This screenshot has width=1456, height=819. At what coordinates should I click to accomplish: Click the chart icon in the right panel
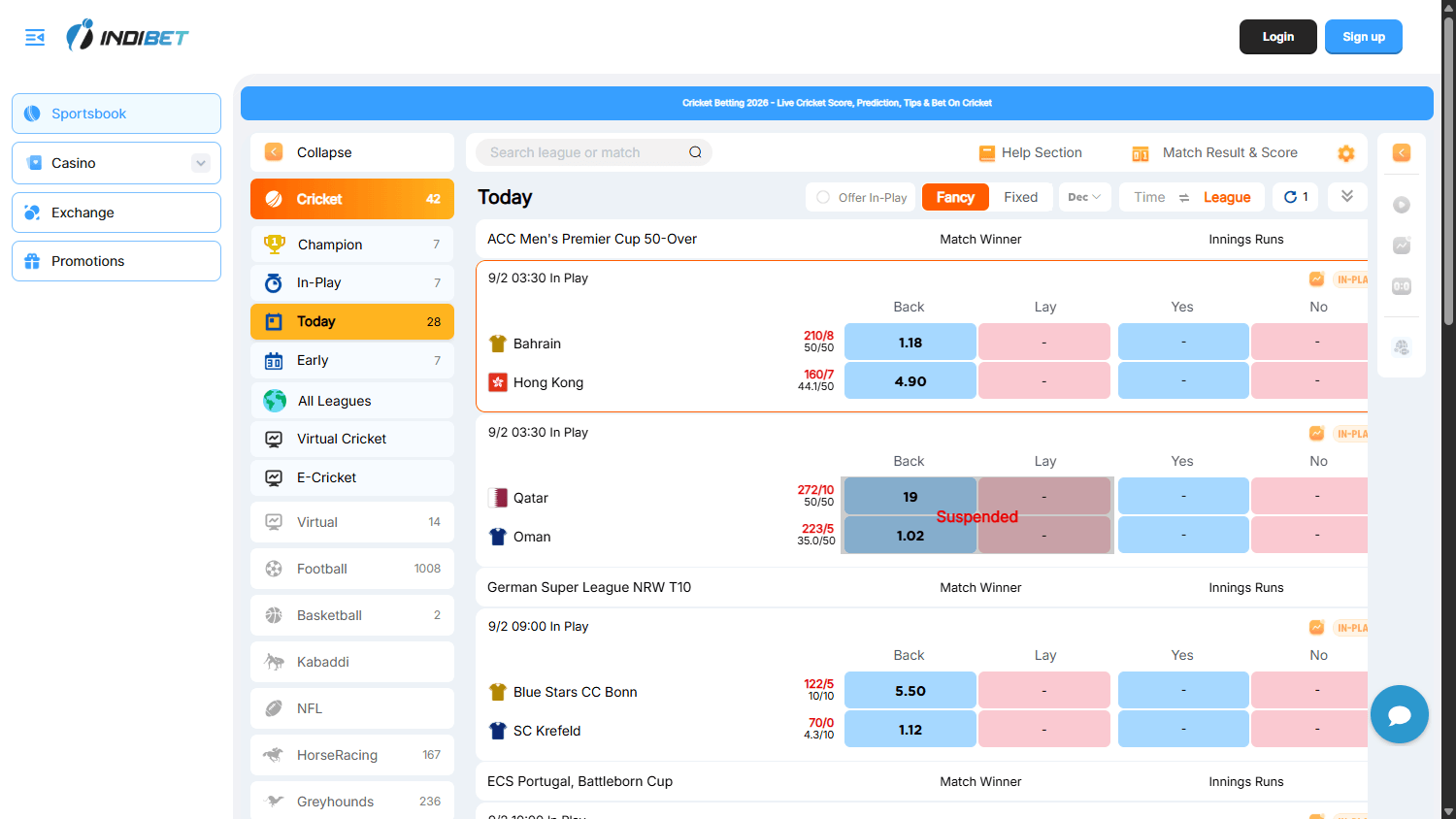pyautogui.click(x=1402, y=246)
